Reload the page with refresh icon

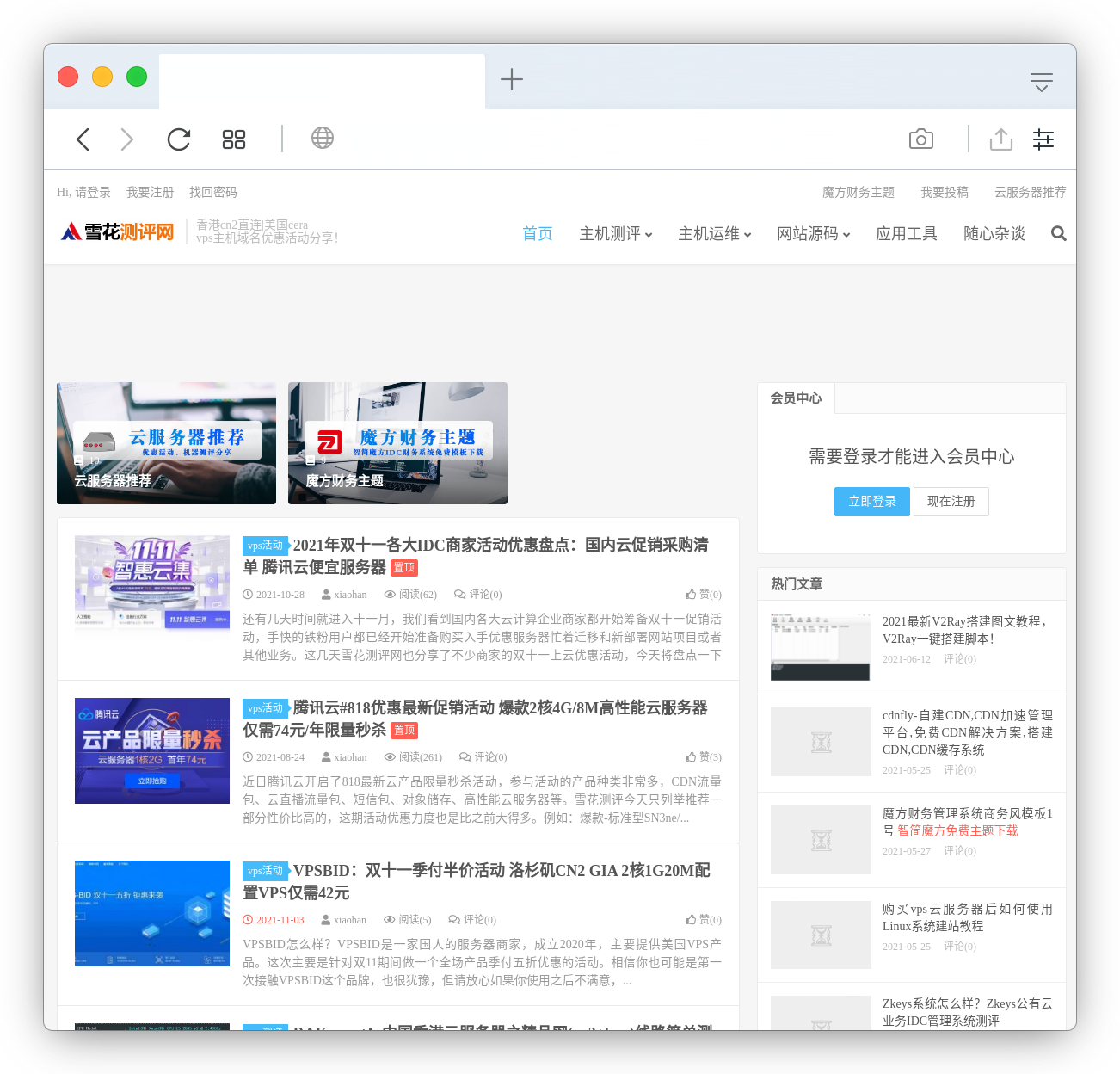(179, 139)
